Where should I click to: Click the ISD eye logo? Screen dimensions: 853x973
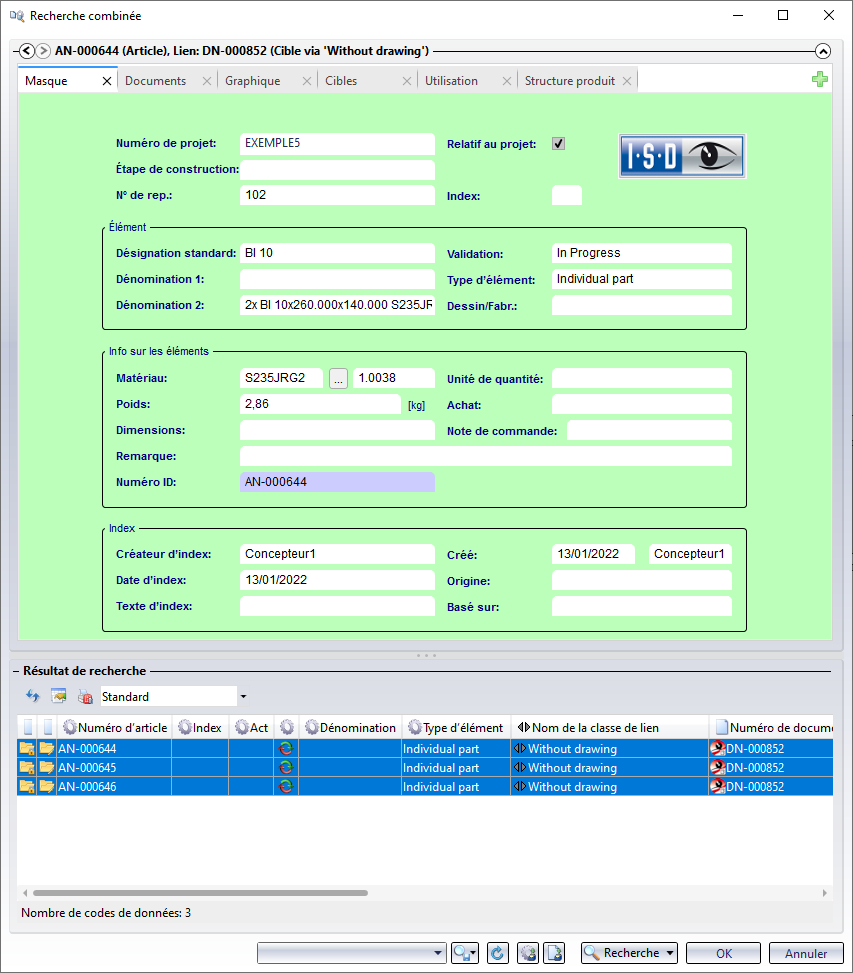point(682,156)
